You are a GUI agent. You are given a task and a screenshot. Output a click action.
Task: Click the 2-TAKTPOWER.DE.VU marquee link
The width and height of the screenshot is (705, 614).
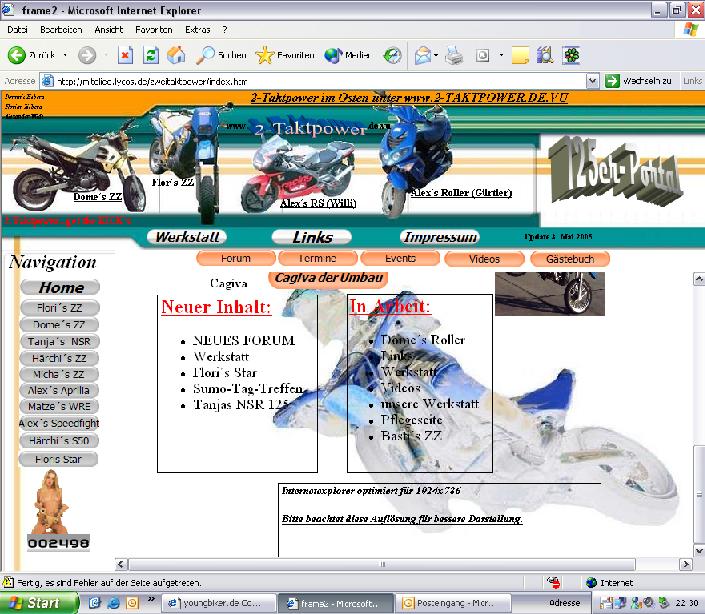click(409, 98)
